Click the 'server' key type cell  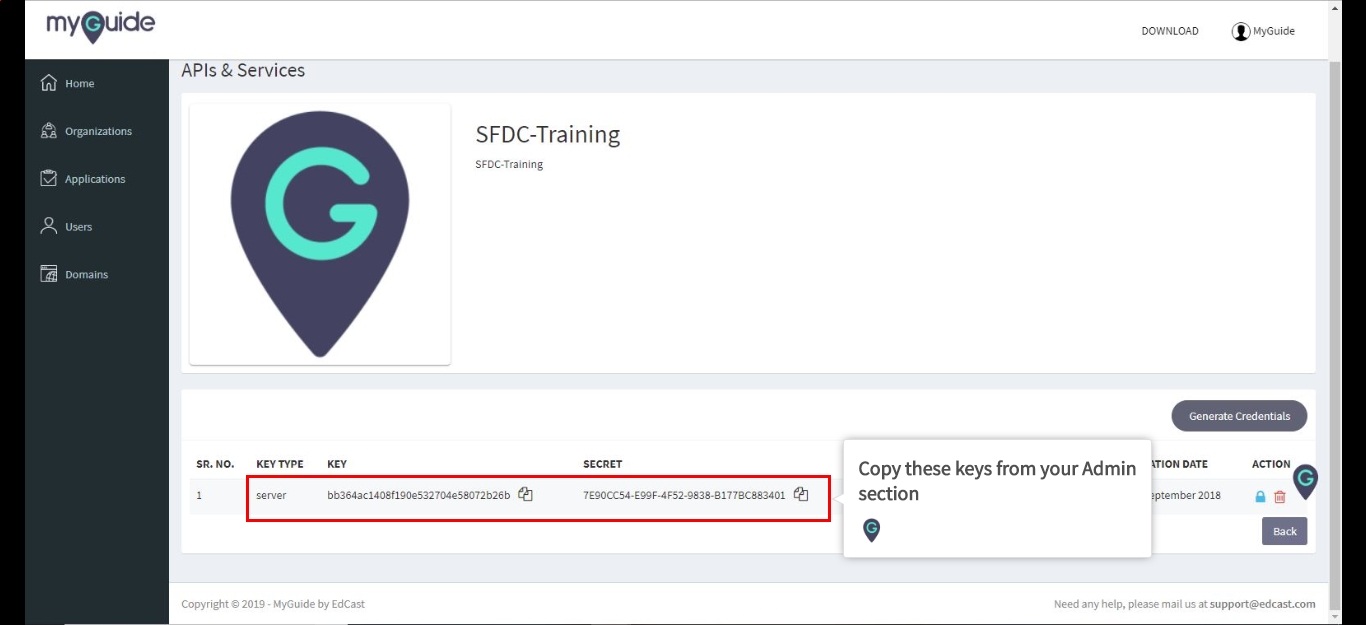pyautogui.click(x=271, y=495)
